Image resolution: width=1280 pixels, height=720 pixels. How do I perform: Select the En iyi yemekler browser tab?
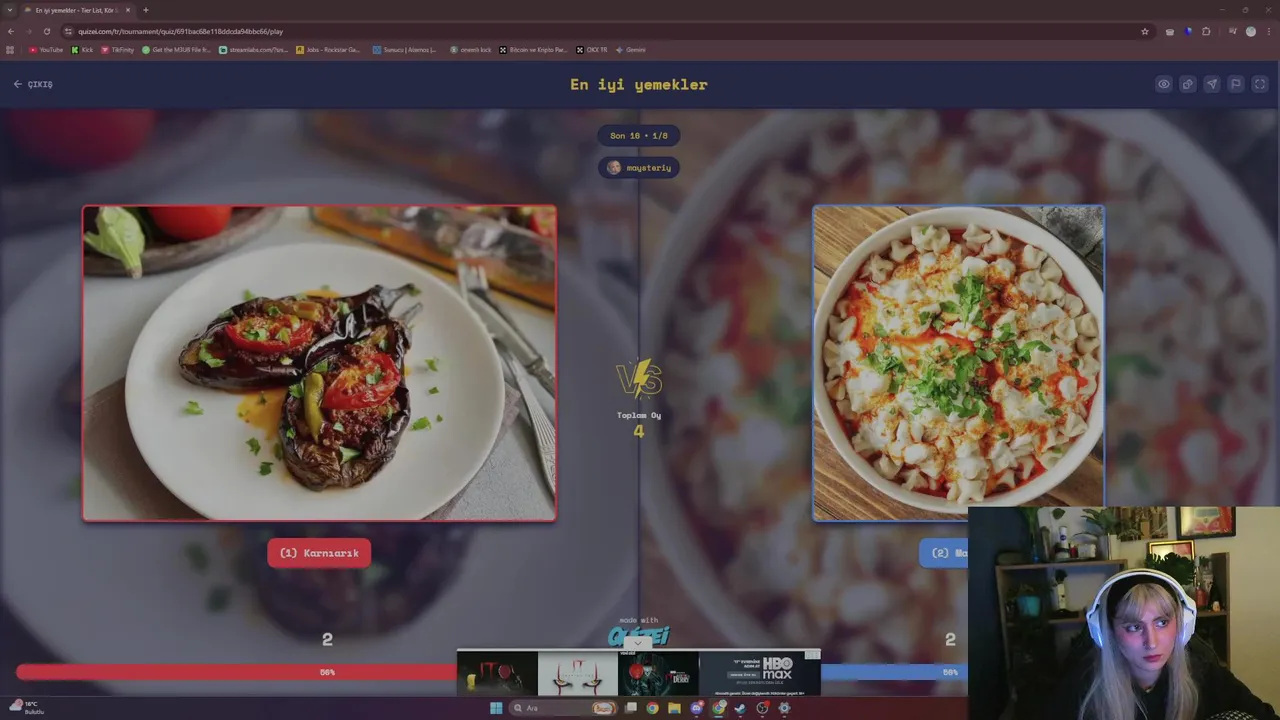pos(77,10)
